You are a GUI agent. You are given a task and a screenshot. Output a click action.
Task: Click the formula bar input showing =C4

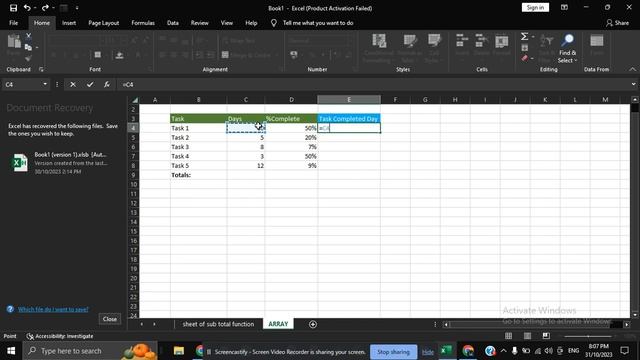pyautogui.click(x=373, y=84)
